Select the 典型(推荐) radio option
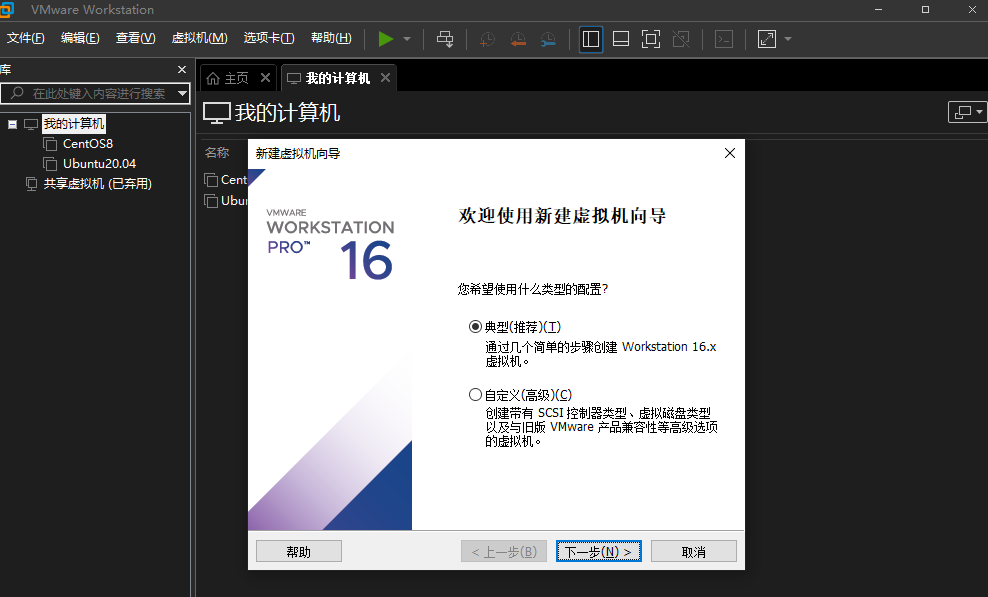988x597 pixels. (475, 327)
